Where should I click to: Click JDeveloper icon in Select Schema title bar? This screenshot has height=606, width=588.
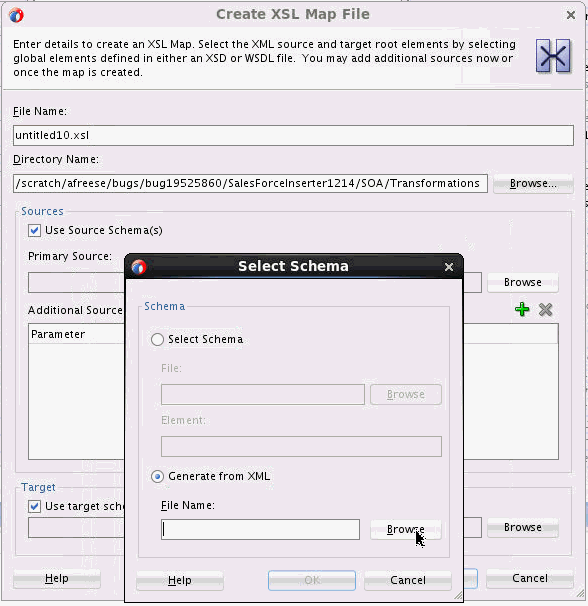pyautogui.click(x=138, y=267)
